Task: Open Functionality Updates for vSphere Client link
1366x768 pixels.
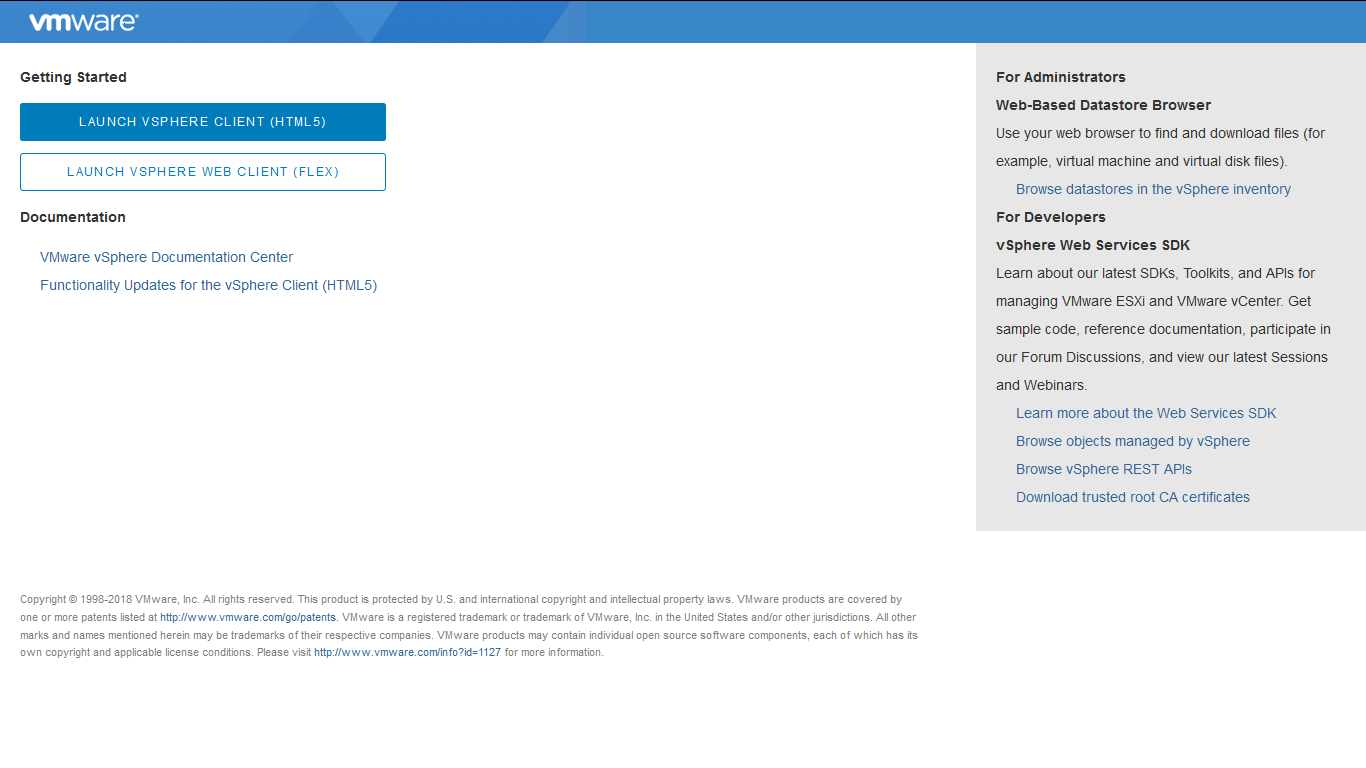Action: click(208, 285)
